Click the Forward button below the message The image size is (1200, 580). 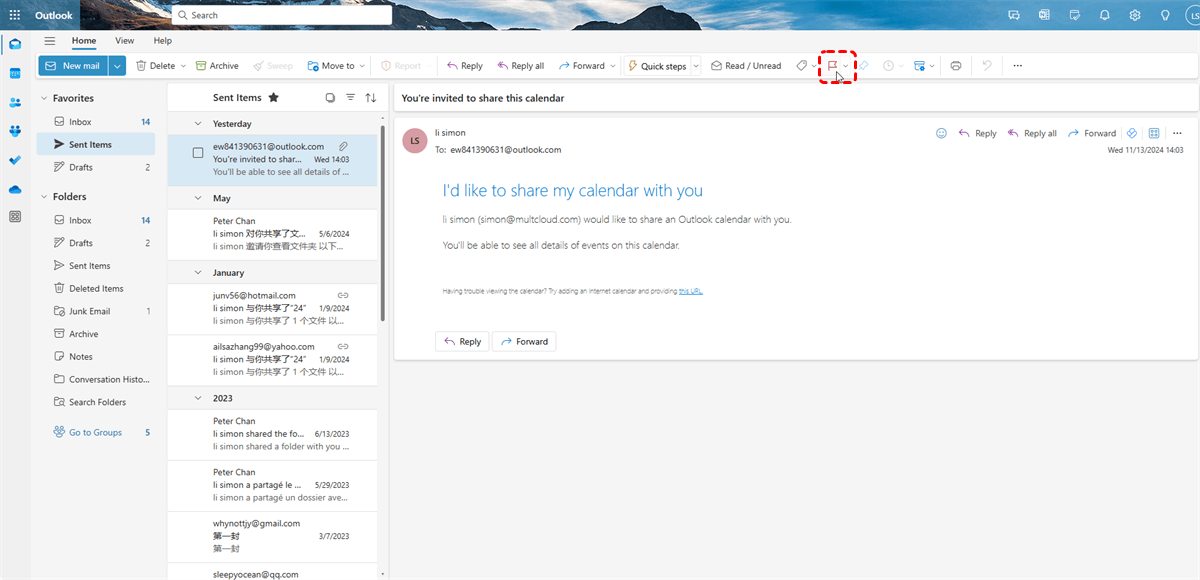[x=524, y=342]
